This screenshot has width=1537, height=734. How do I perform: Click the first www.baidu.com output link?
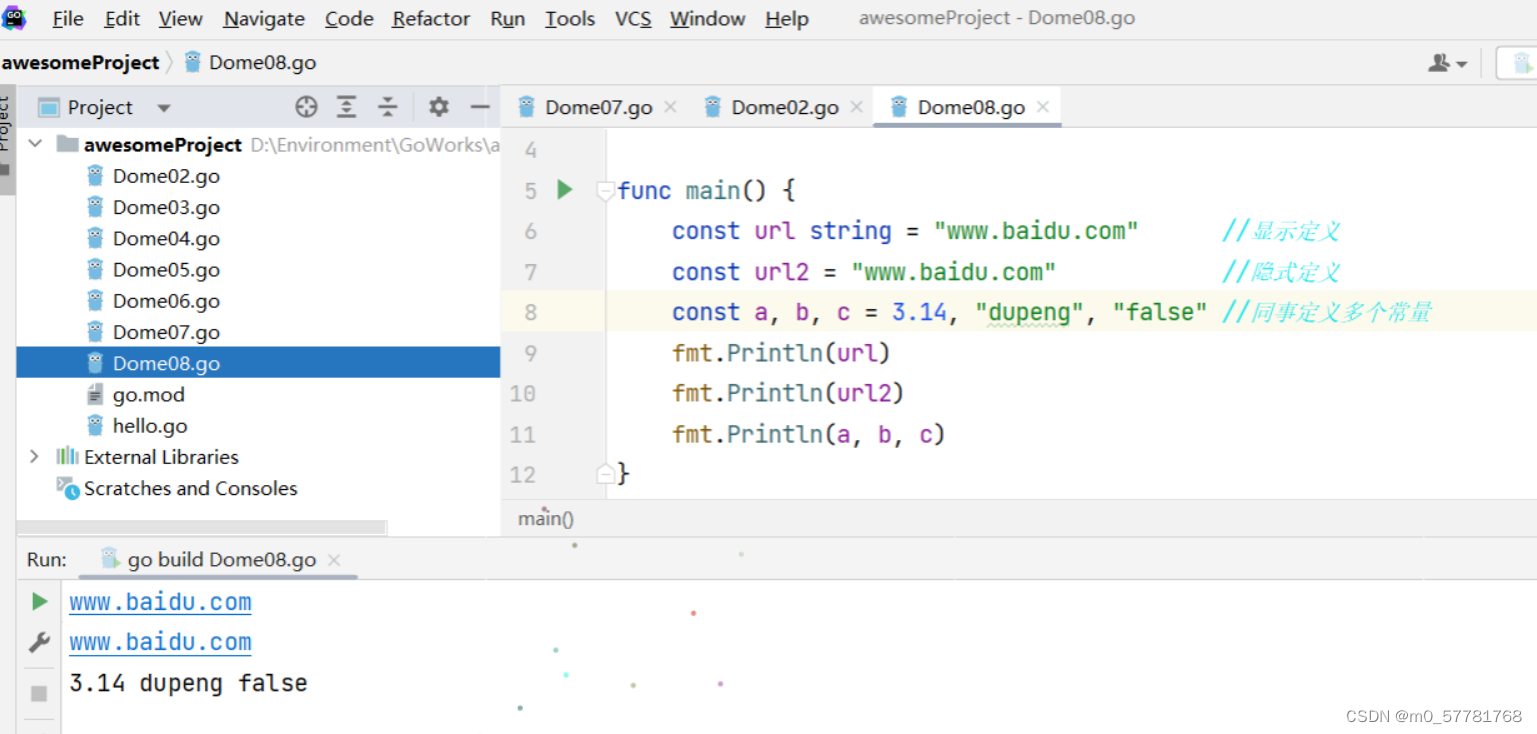pos(160,602)
